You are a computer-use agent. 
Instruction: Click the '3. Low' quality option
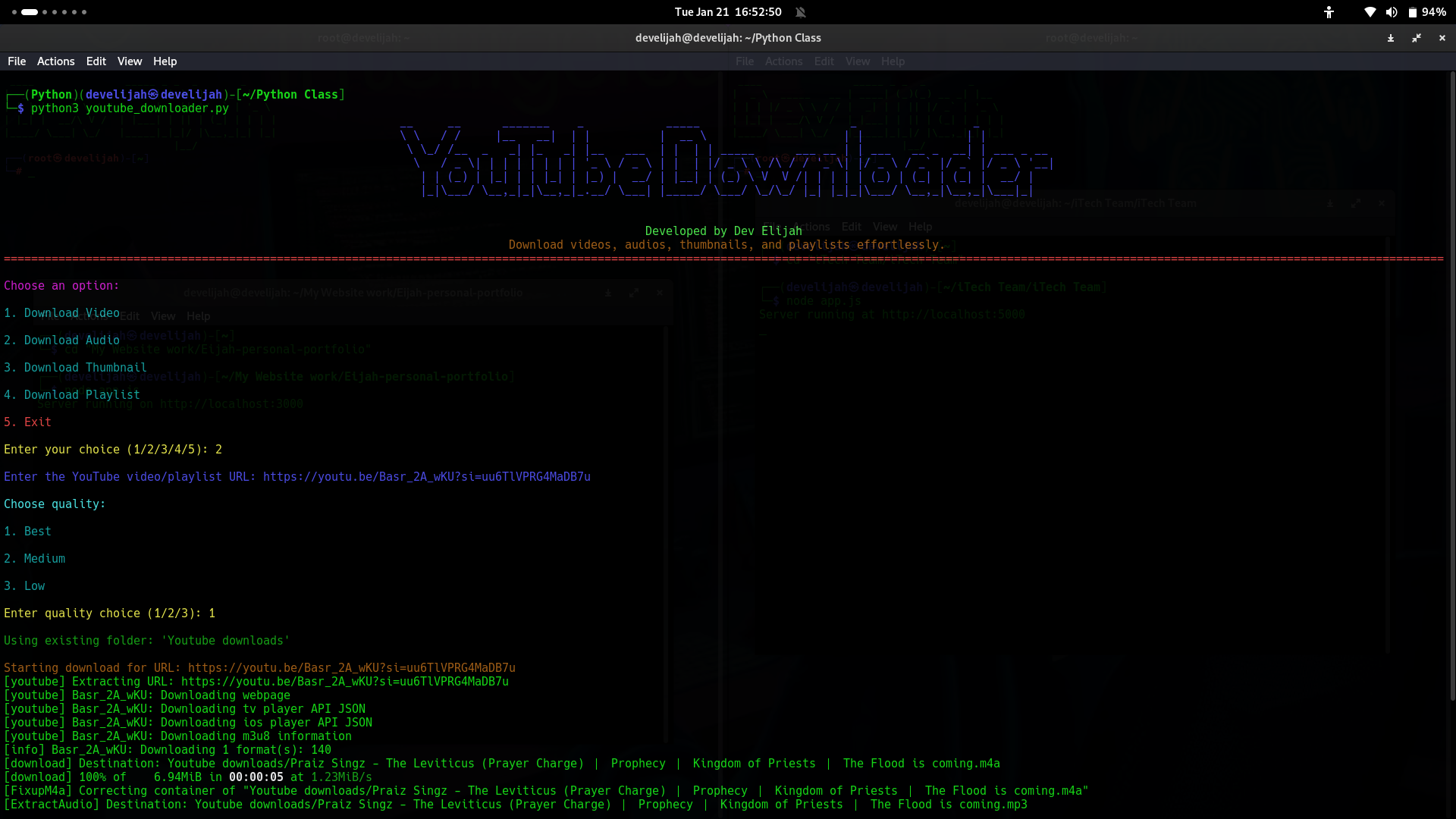click(24, 586)
